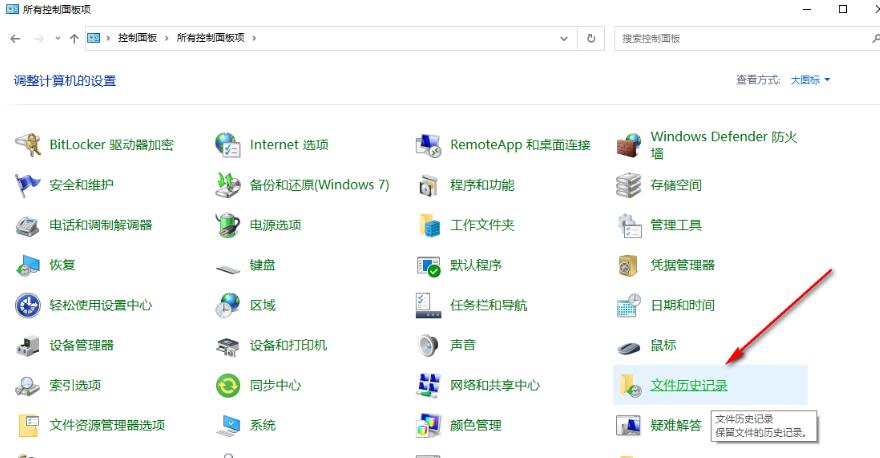Click the 区域 globe clock icon
This screenshot has height=458, width=880.
click(228, 305)
